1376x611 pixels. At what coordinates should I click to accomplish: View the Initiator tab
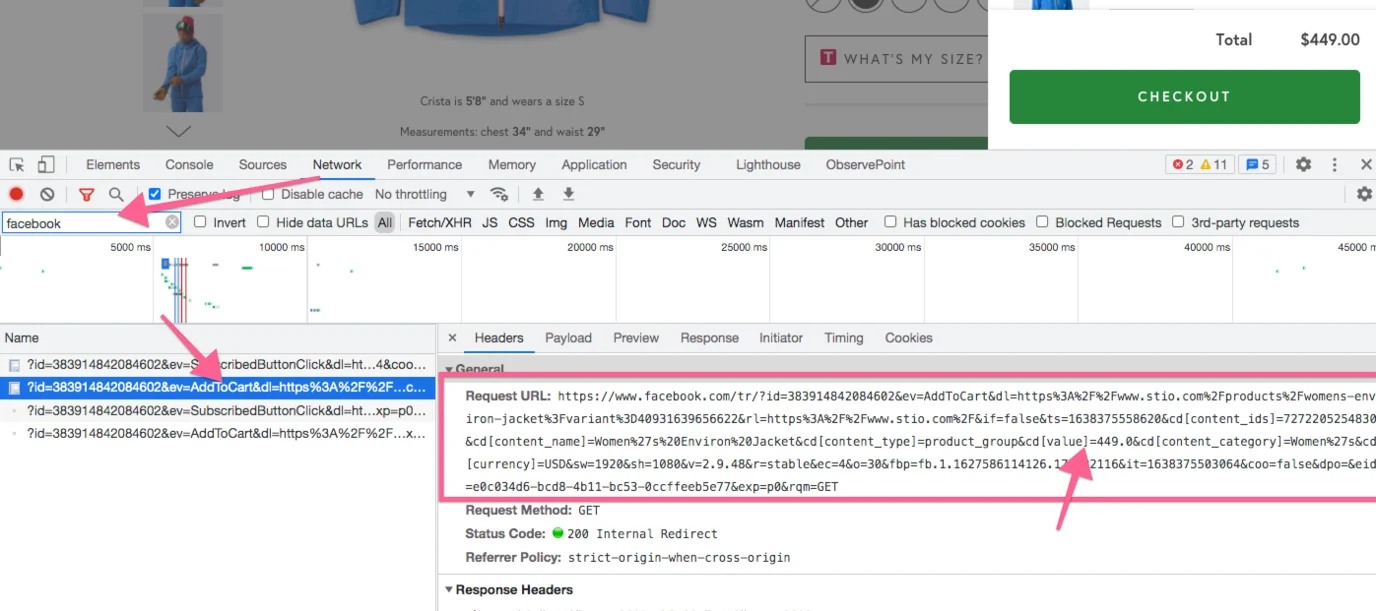pyautogui.click(x=781, y=338)
